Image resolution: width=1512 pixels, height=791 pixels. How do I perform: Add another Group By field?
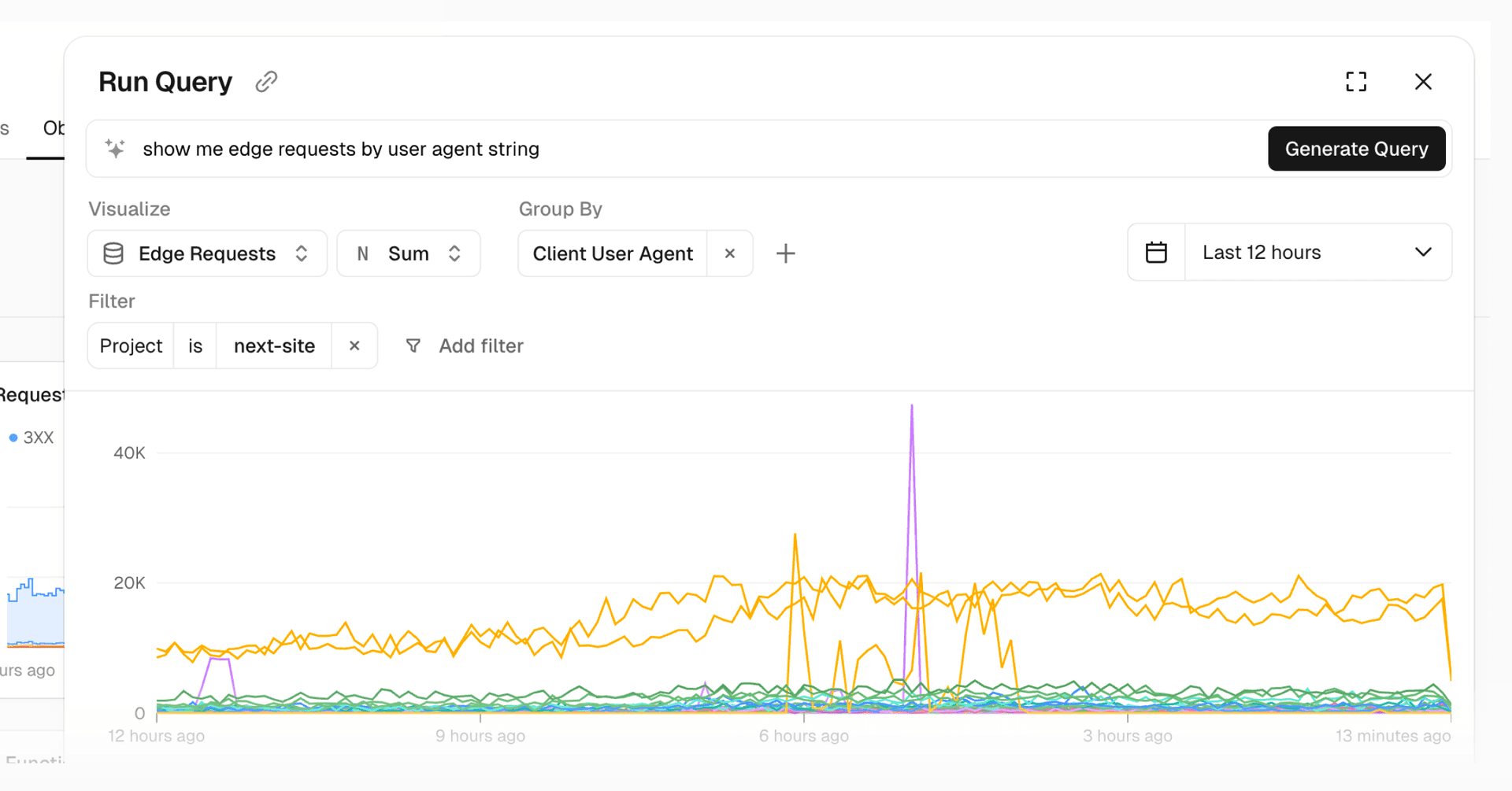pos(785,253)
